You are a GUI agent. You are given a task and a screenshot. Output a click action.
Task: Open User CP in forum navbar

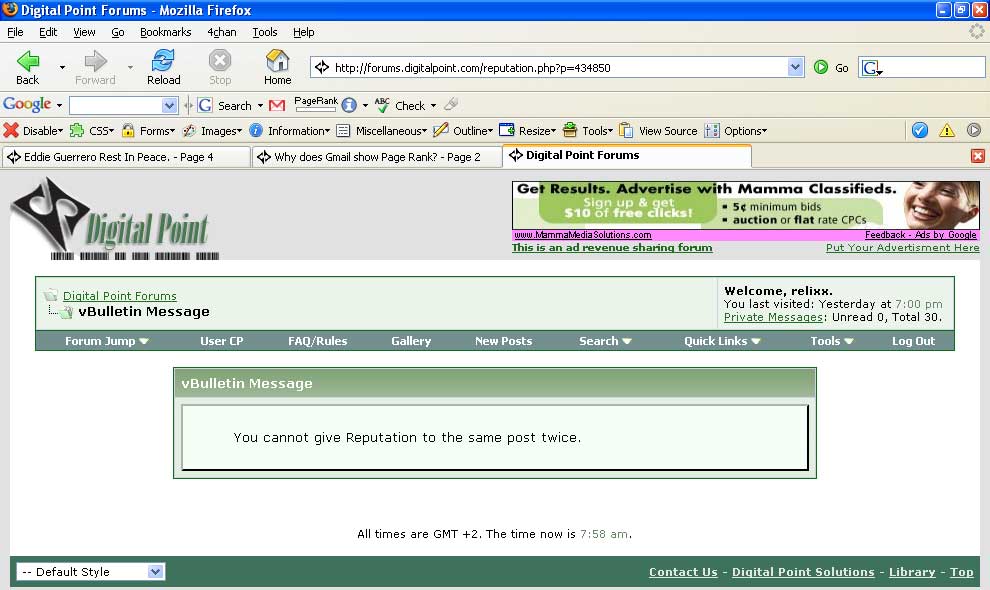222,341
